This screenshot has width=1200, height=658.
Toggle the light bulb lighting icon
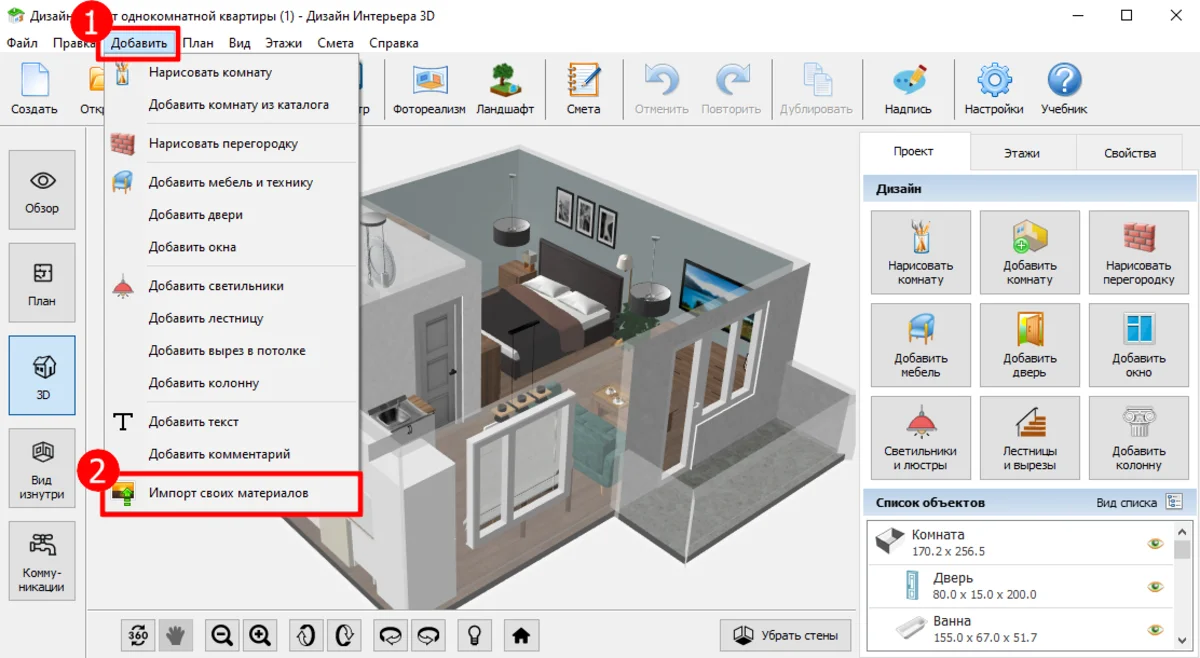click(475, 634)
